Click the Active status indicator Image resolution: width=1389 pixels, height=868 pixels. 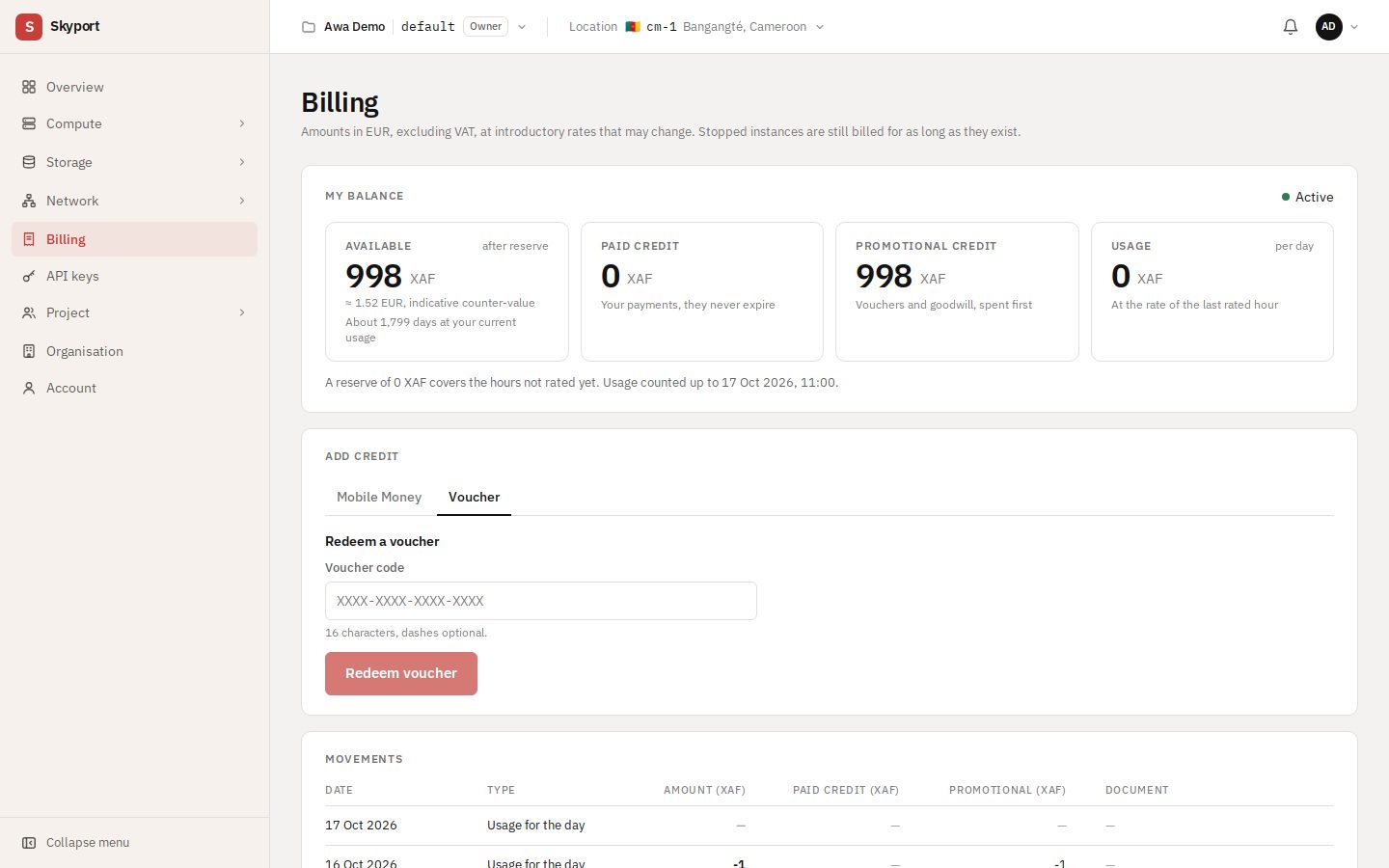[1307, 197]
